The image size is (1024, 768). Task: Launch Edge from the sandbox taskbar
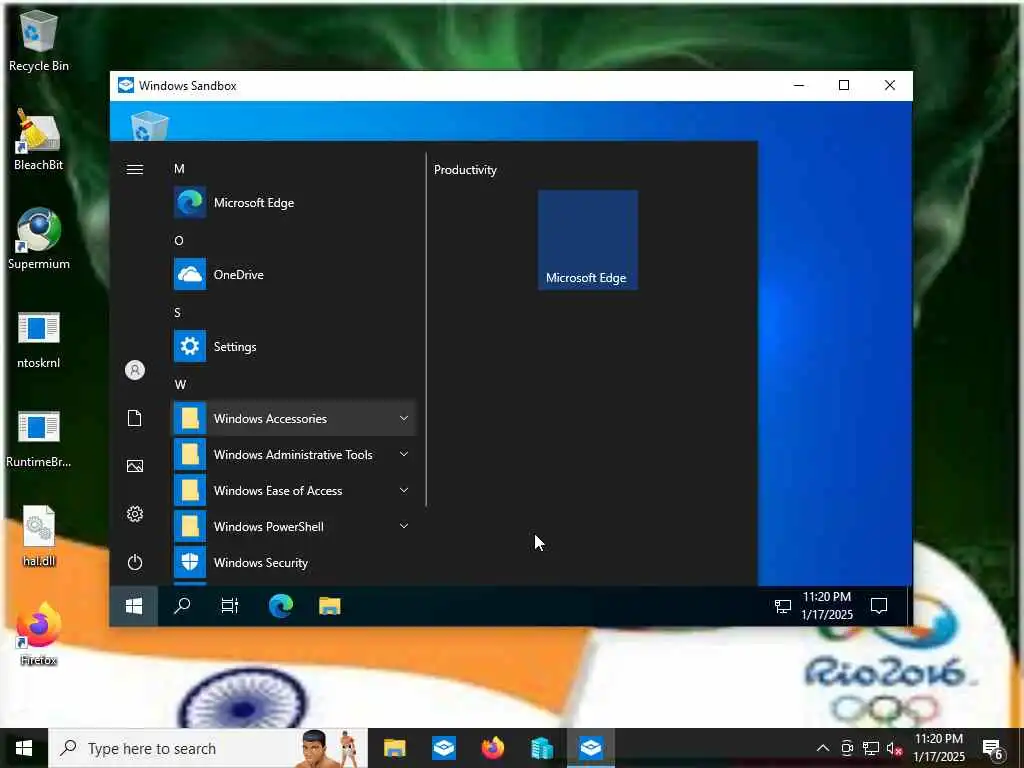[281, 606]
